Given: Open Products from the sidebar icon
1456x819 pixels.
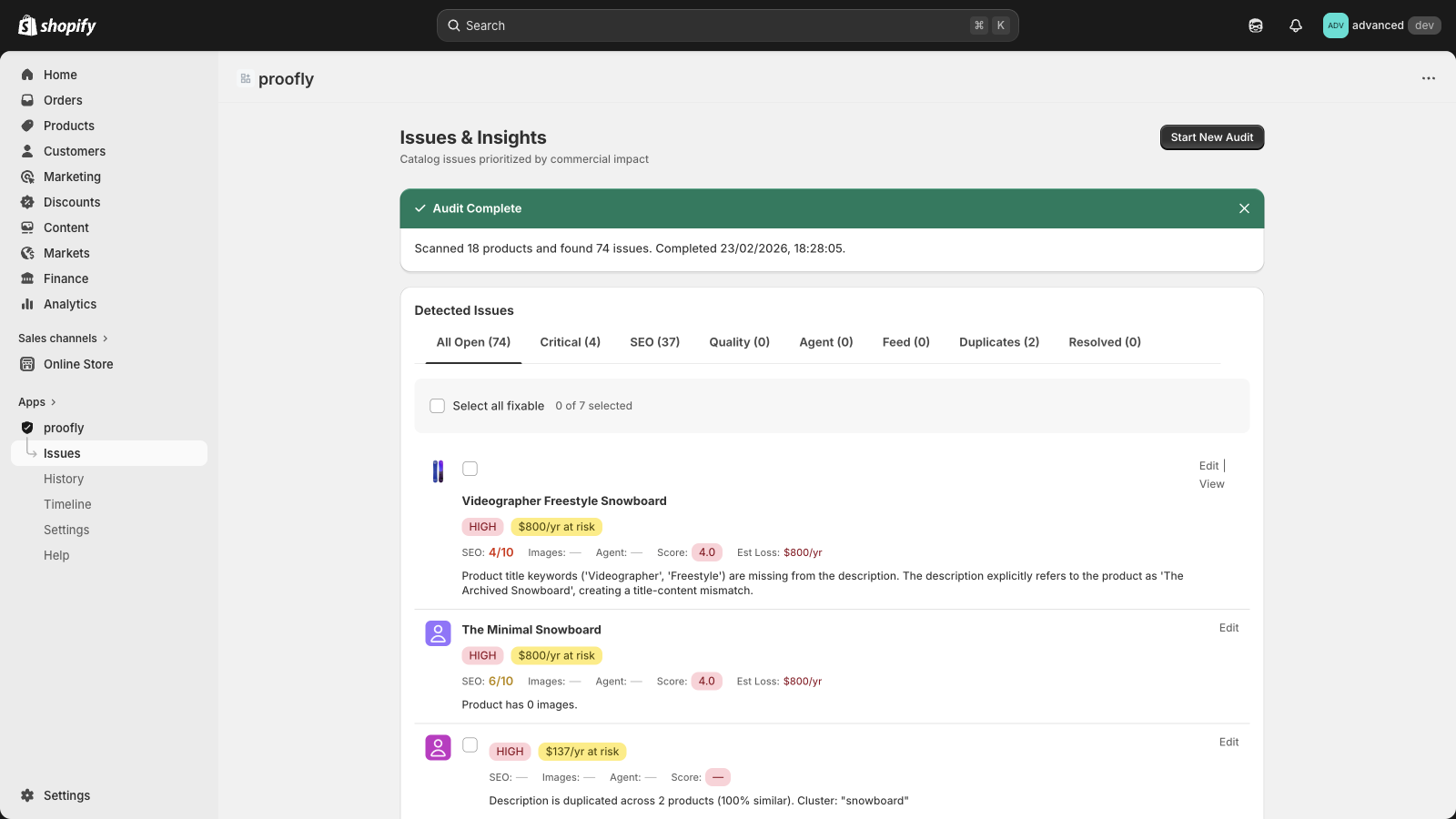Looking at the screenshot, I should (29, 126).
